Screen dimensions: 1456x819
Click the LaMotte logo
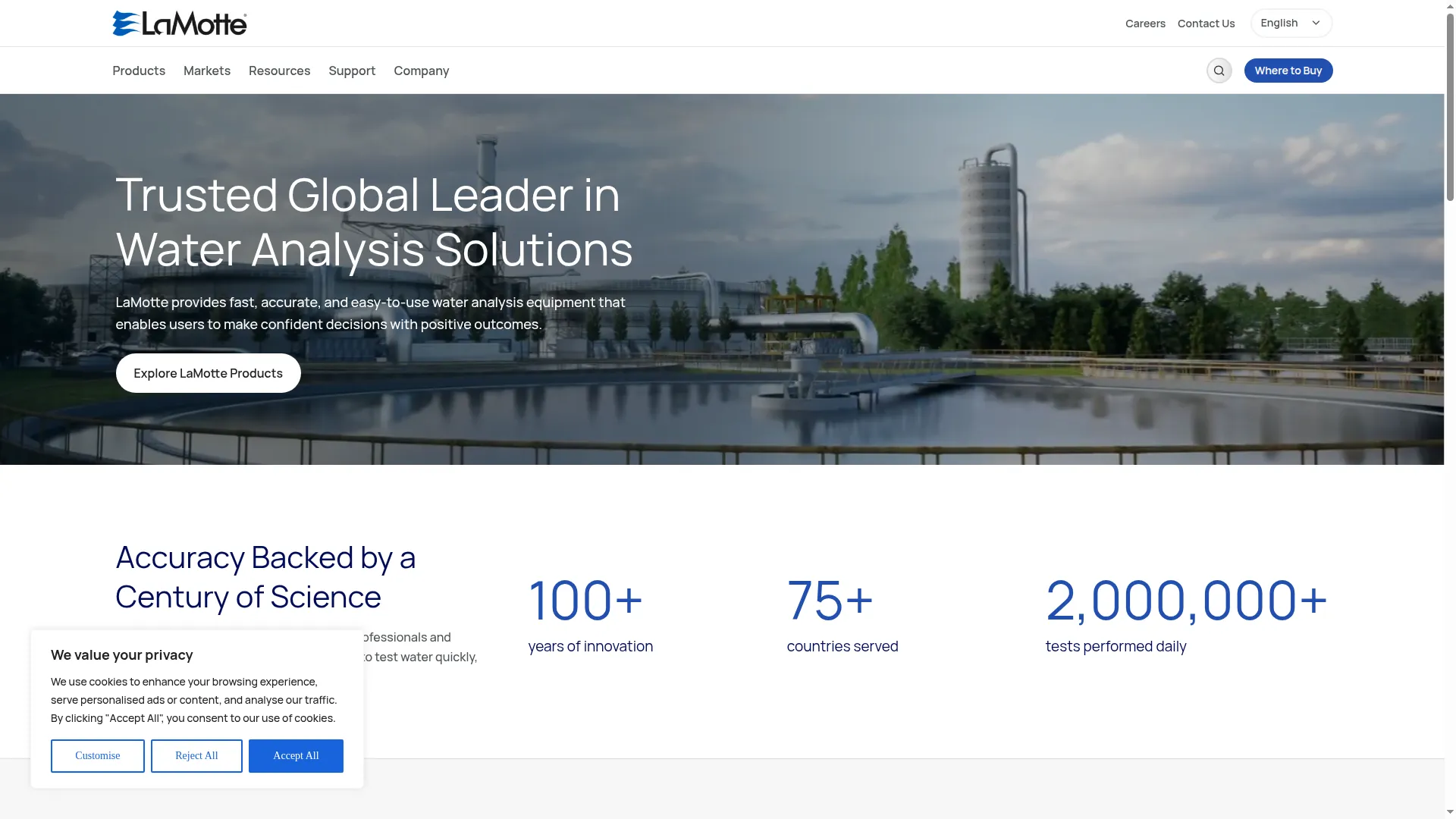(180, 24)
